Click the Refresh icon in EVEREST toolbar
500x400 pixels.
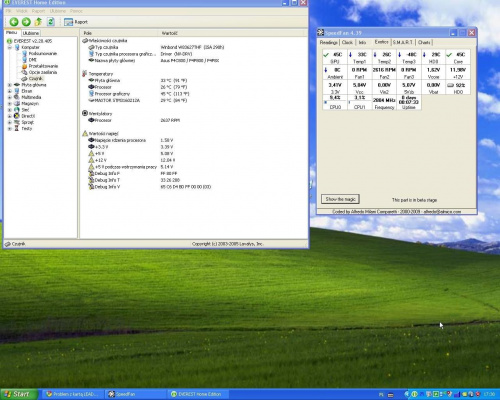coord(50,22)
